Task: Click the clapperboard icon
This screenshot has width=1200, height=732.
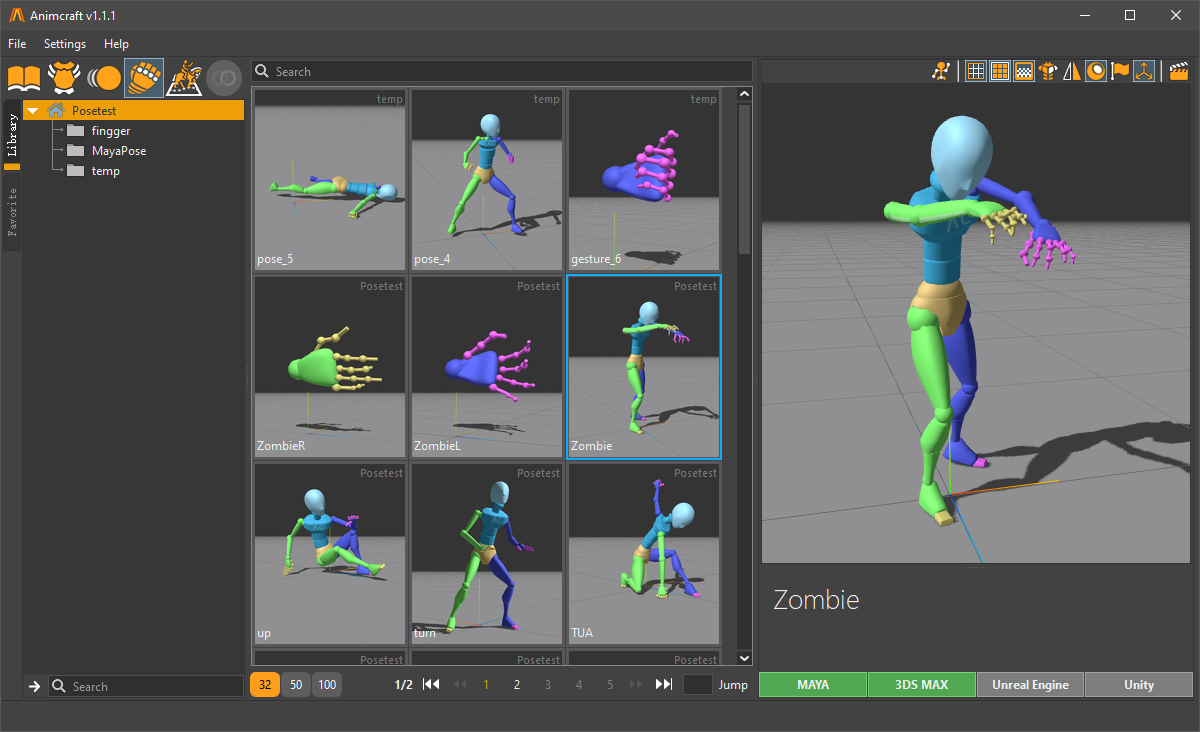Action: (1179, 71)
